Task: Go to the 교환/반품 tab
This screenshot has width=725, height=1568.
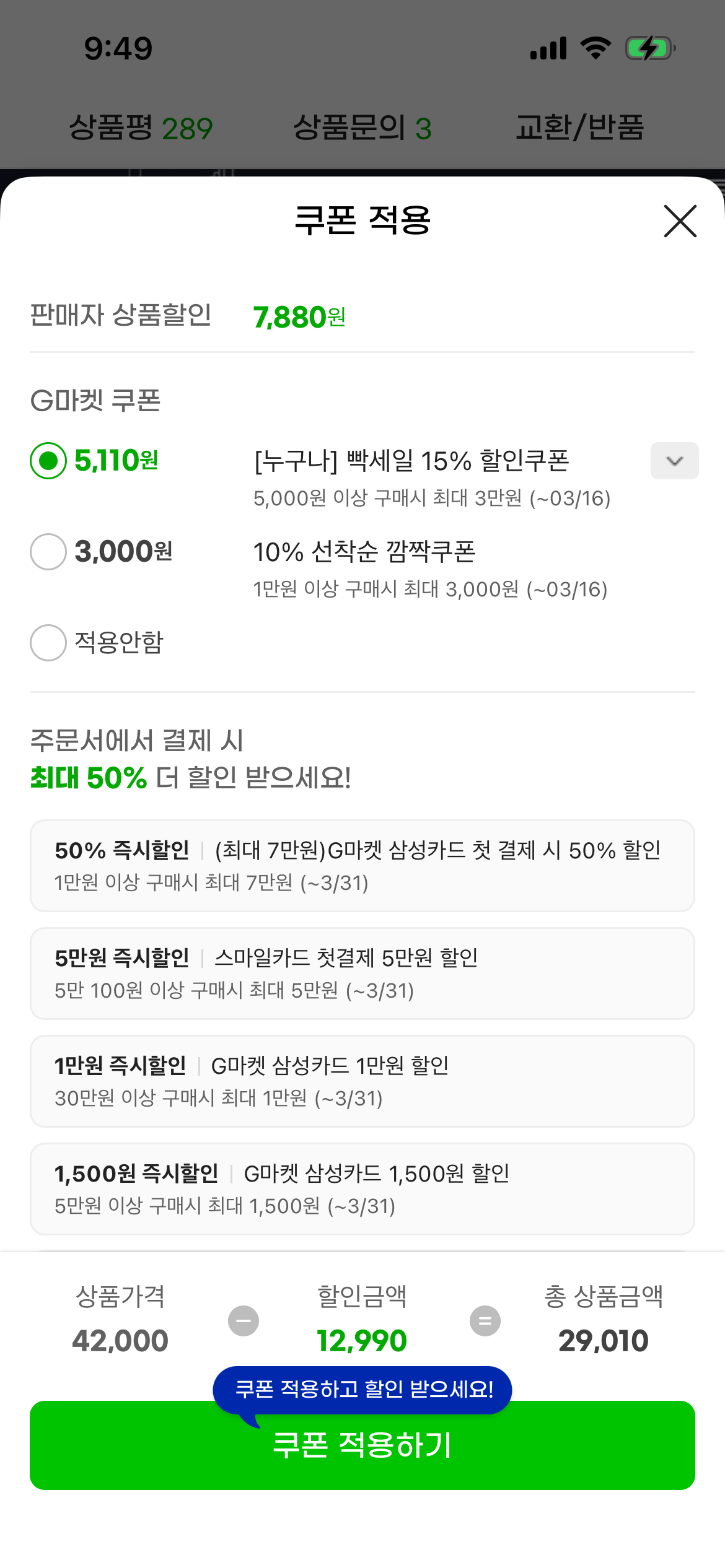Action: pos(580,128)
